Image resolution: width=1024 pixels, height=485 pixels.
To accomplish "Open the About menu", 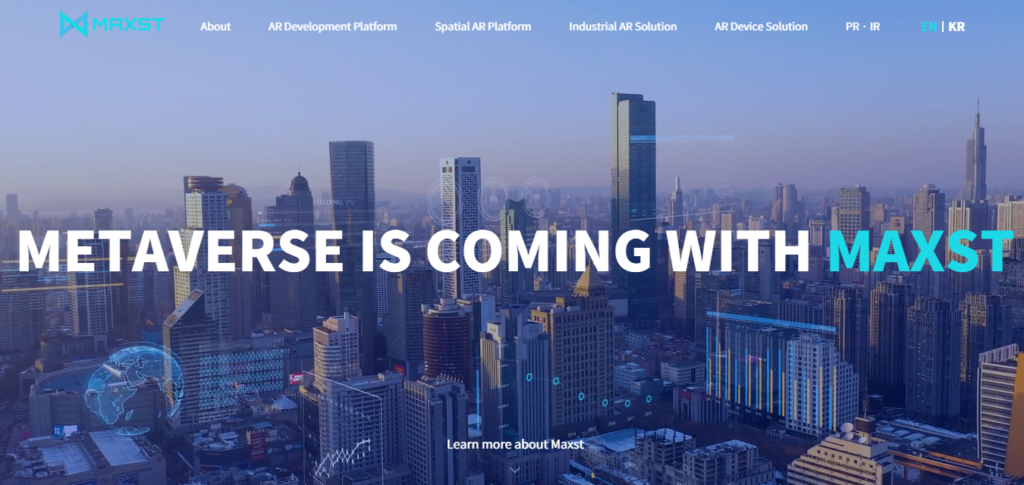I will pos(216,27).
